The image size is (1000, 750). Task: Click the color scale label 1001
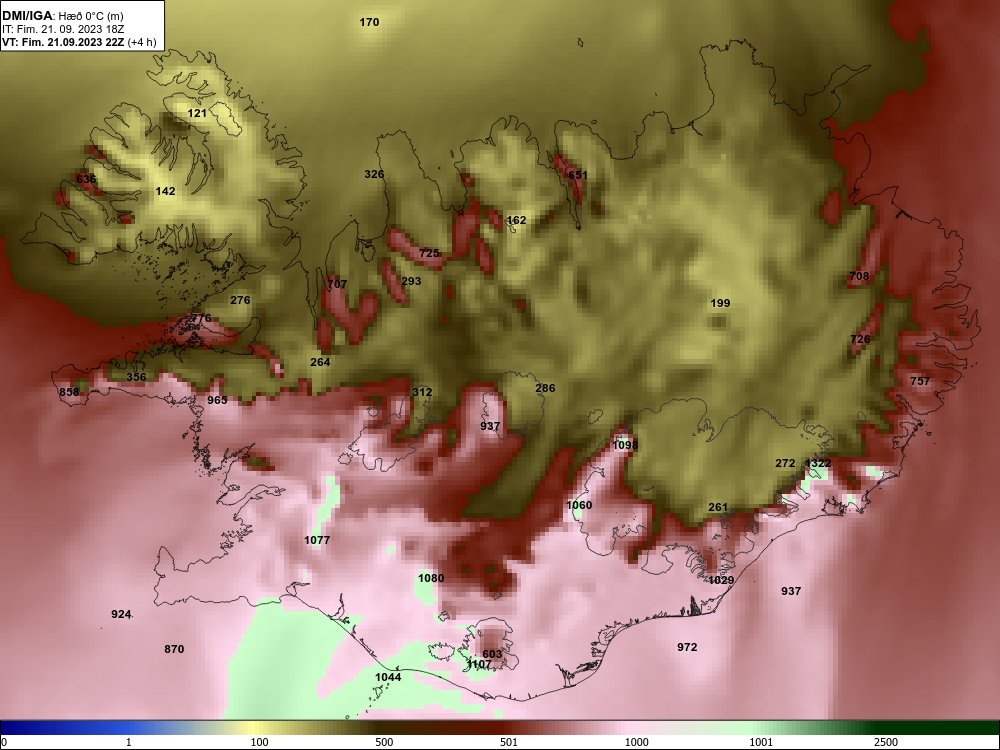pyautogui.click(x=761, y=742)
